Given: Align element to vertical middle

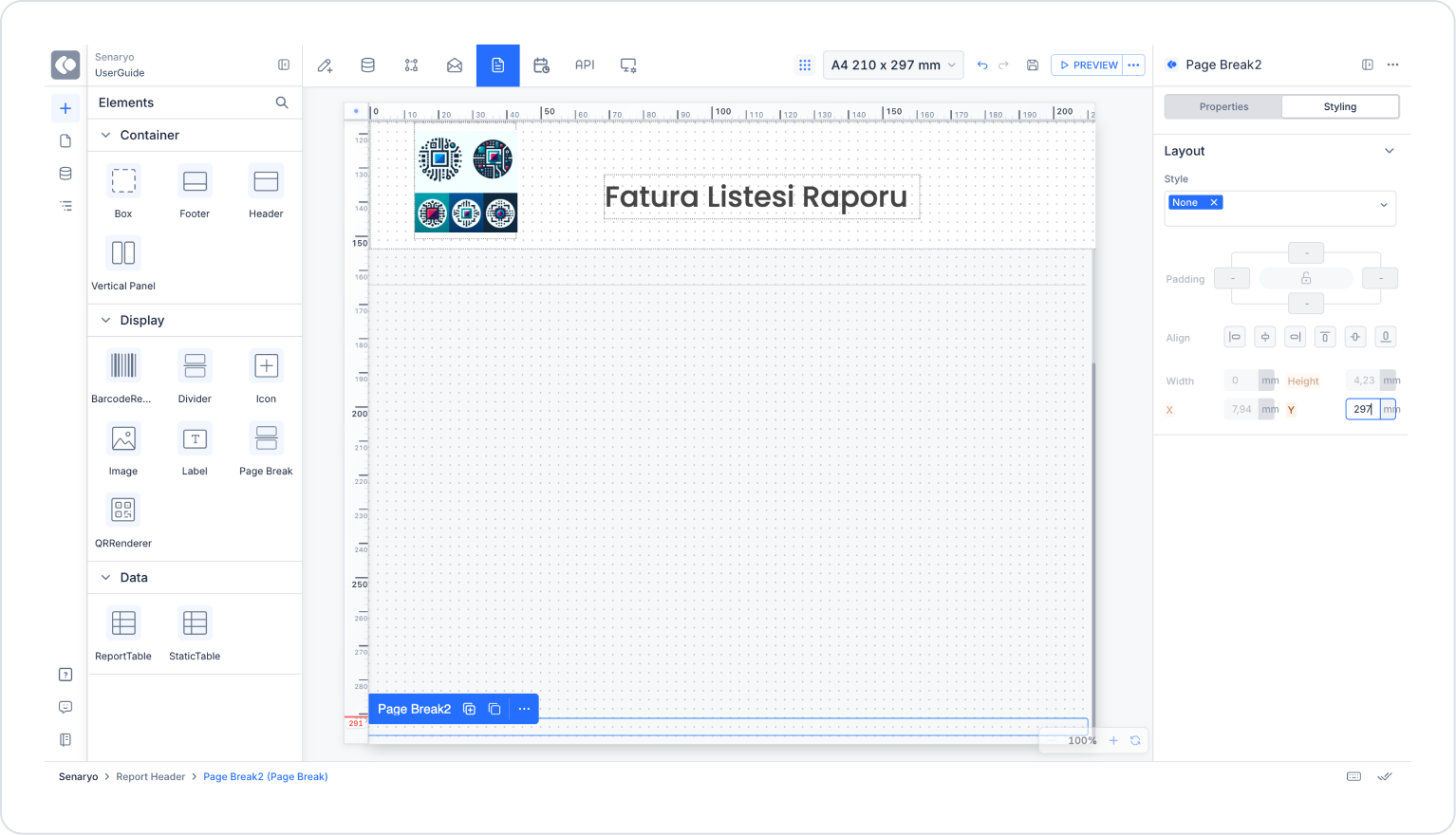Looking at the screenshot, I should click(x=1355, y=337).
